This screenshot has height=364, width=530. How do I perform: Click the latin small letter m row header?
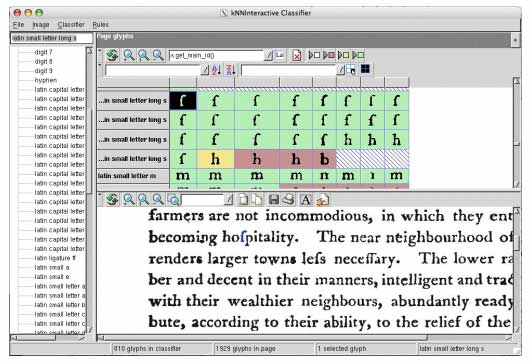click(133, 176)
